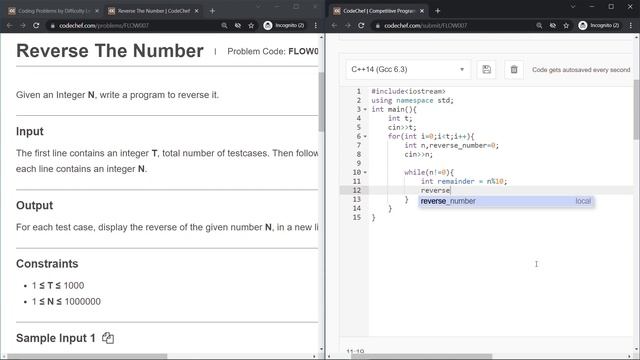Bookmark the page with left window star icon
Image resolution: width=640 pixels, height=360 pixels.
(251, 25)
